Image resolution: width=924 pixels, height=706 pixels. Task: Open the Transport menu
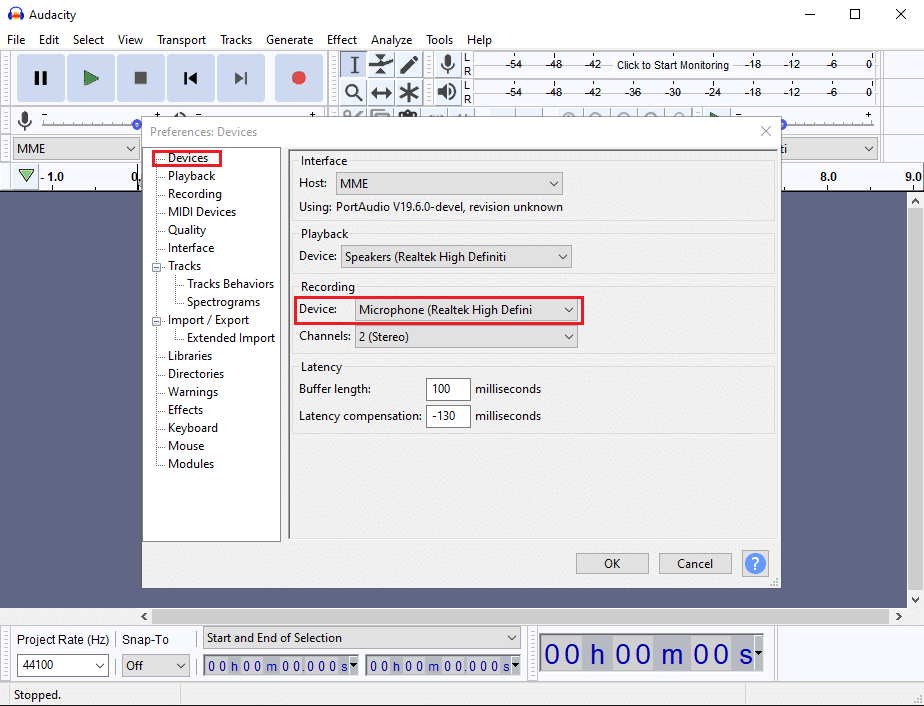(181, 40)
